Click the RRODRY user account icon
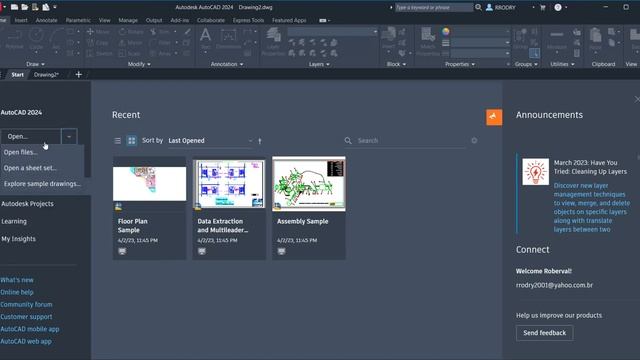640x360 pixels. click(x=489, y=7)
